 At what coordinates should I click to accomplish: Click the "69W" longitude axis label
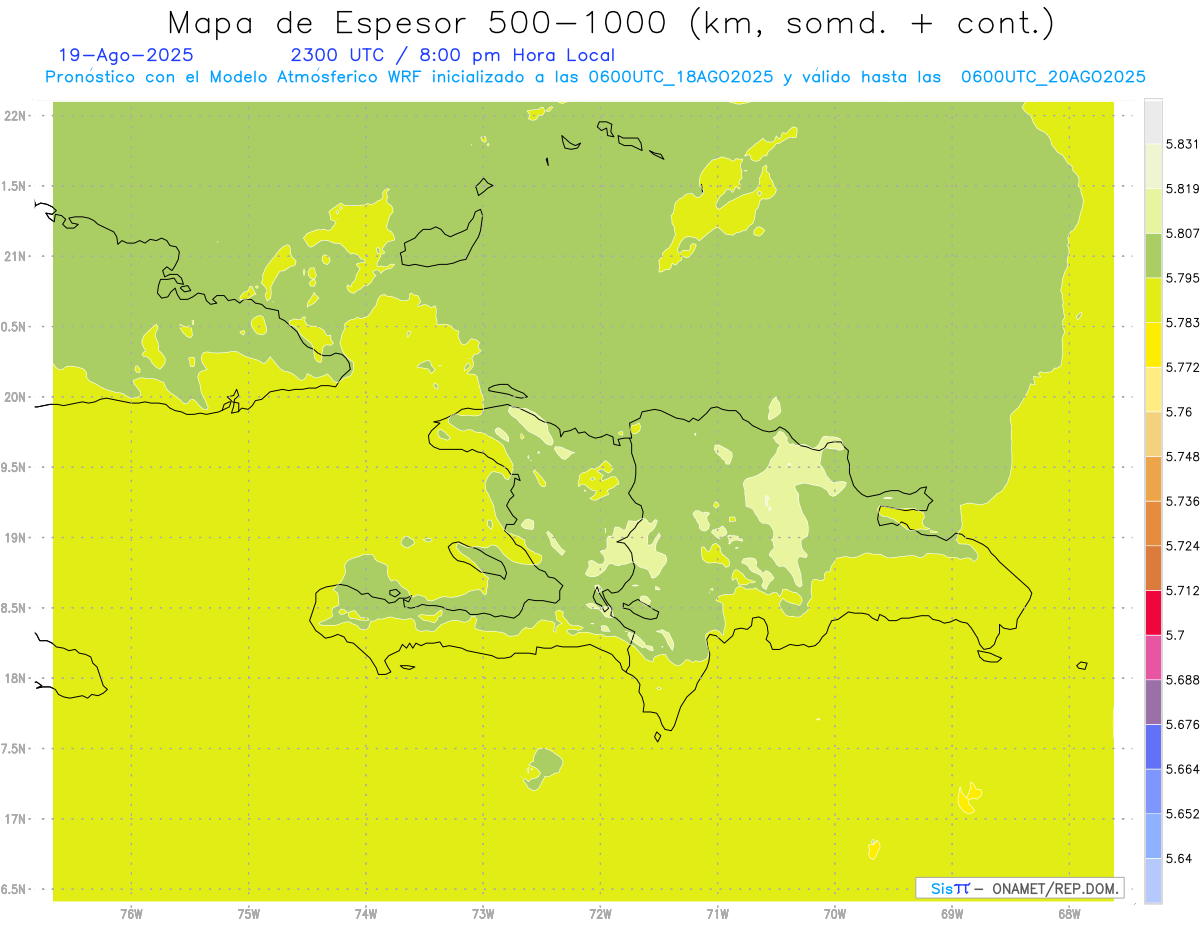pyautogui.click(x=952, y=913)
